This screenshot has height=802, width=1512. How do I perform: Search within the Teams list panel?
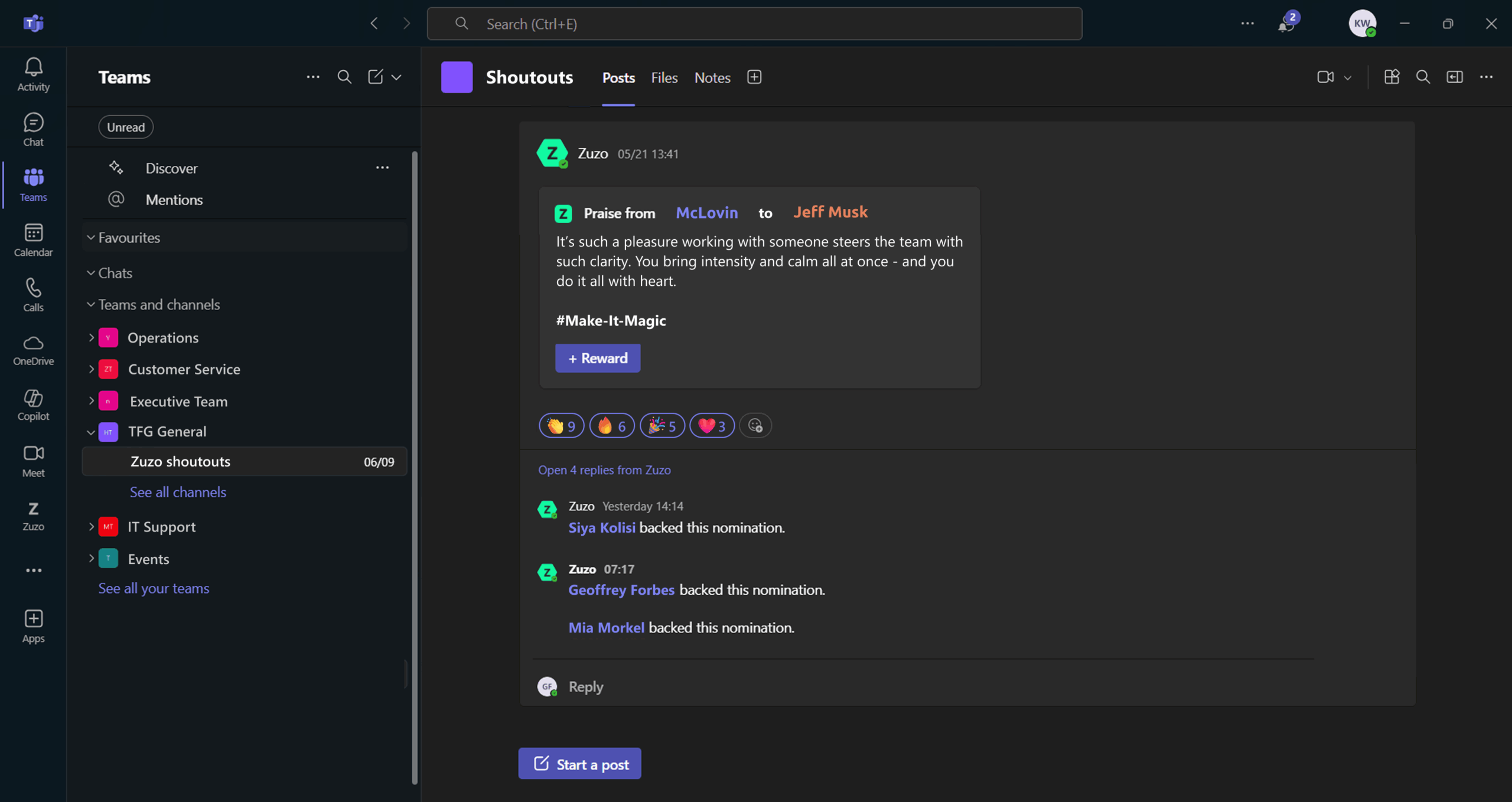coord(344,77)
